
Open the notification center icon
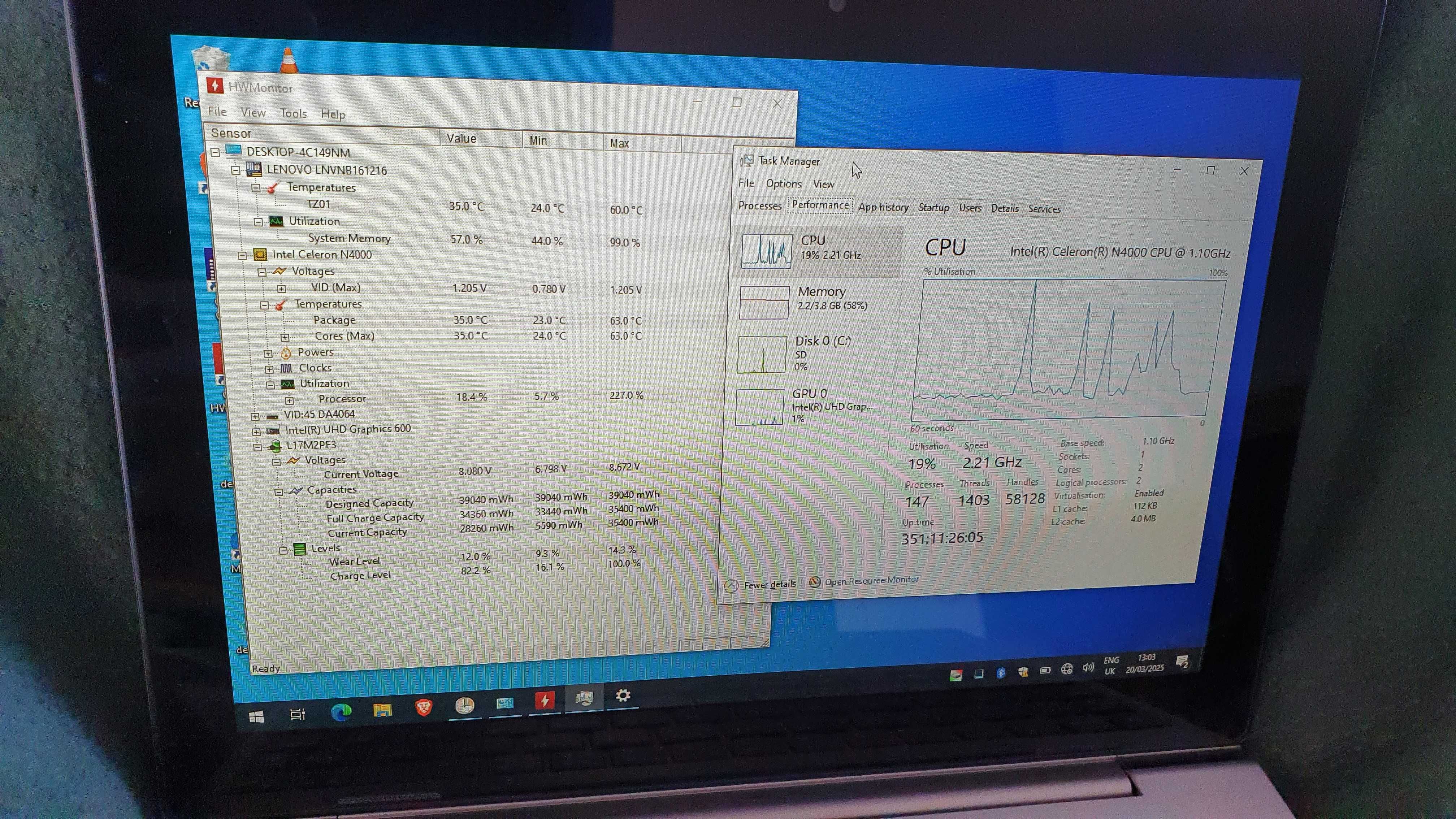click(1182, 662)
